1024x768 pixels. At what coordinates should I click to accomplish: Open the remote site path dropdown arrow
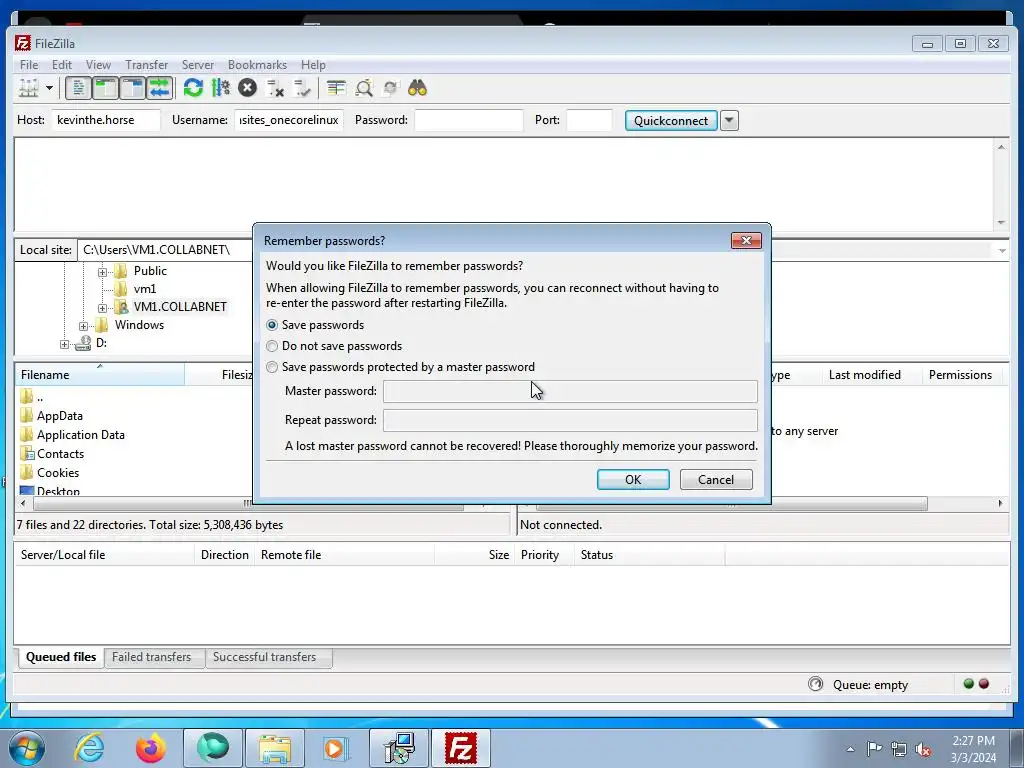click(1002, 251)
